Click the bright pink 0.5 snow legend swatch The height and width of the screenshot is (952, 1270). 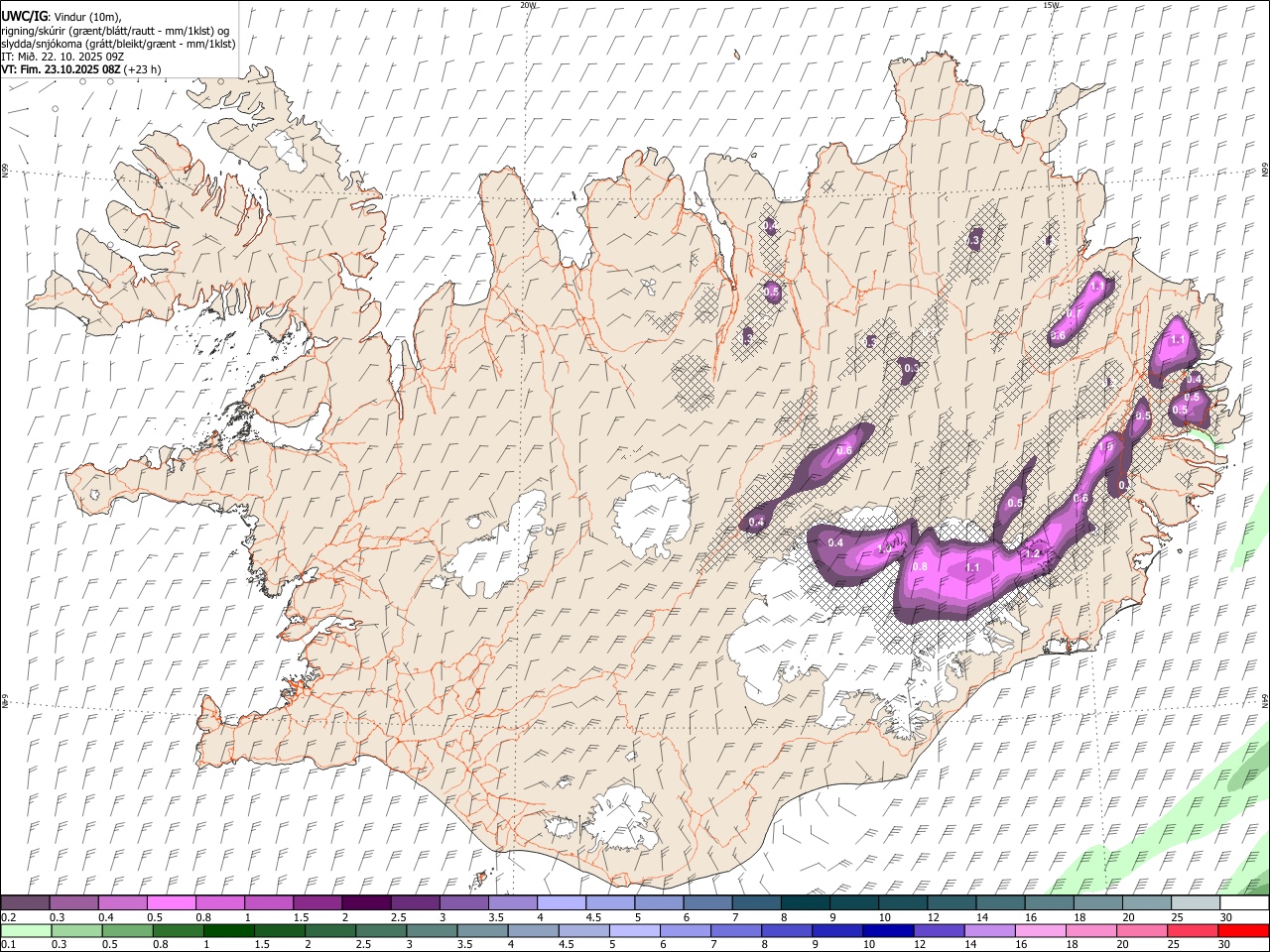click(x=171, y=903)
